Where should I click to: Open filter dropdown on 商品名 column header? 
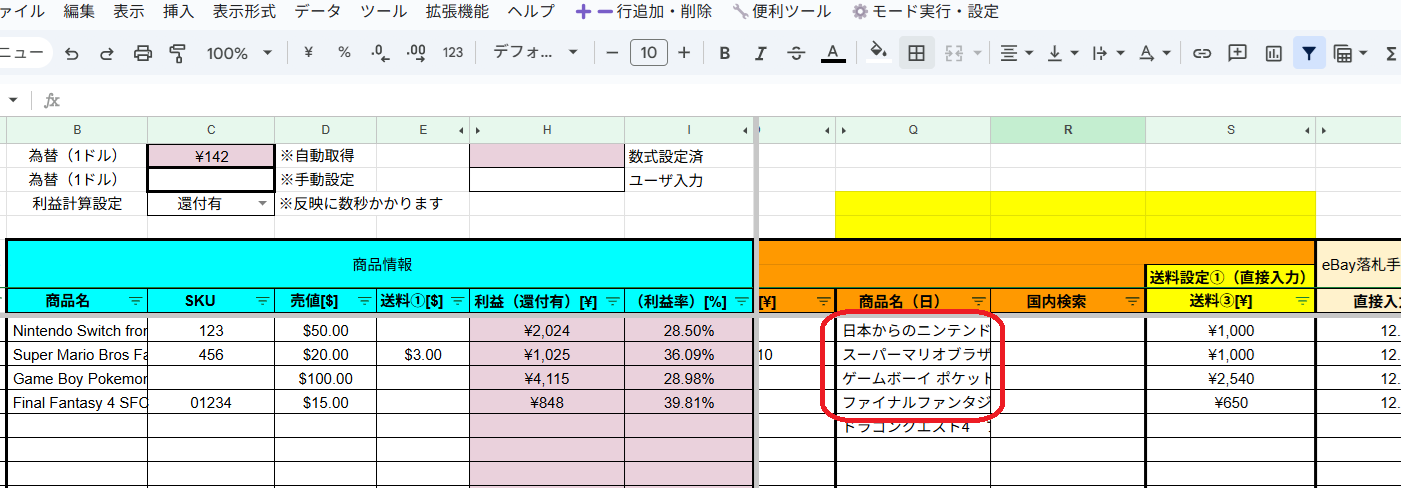[136, 301]
